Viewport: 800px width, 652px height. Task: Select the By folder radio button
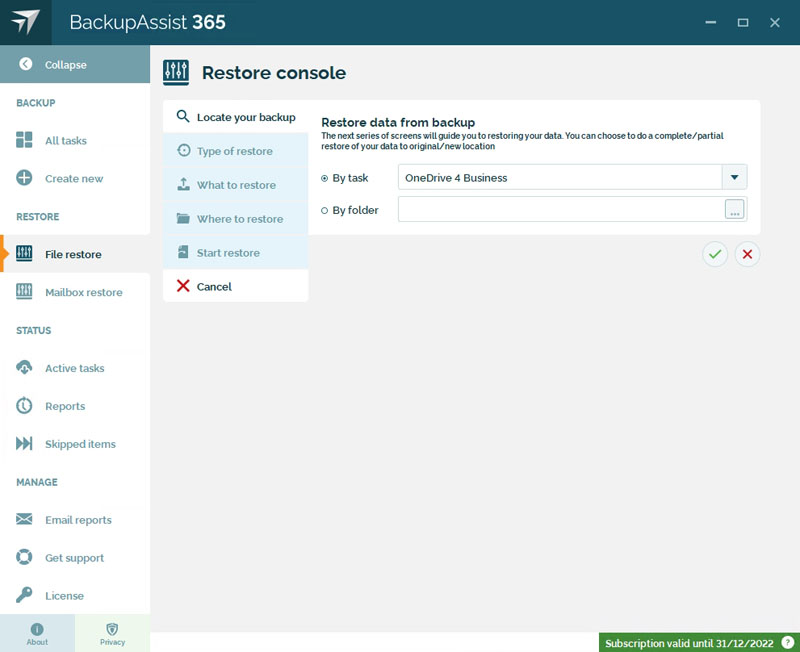click(x=324, y=210)
